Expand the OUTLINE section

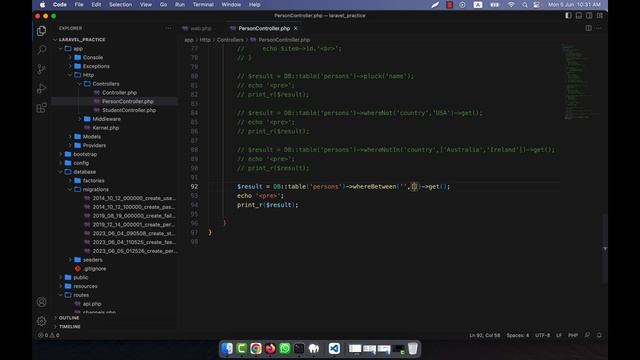(69, 318)
